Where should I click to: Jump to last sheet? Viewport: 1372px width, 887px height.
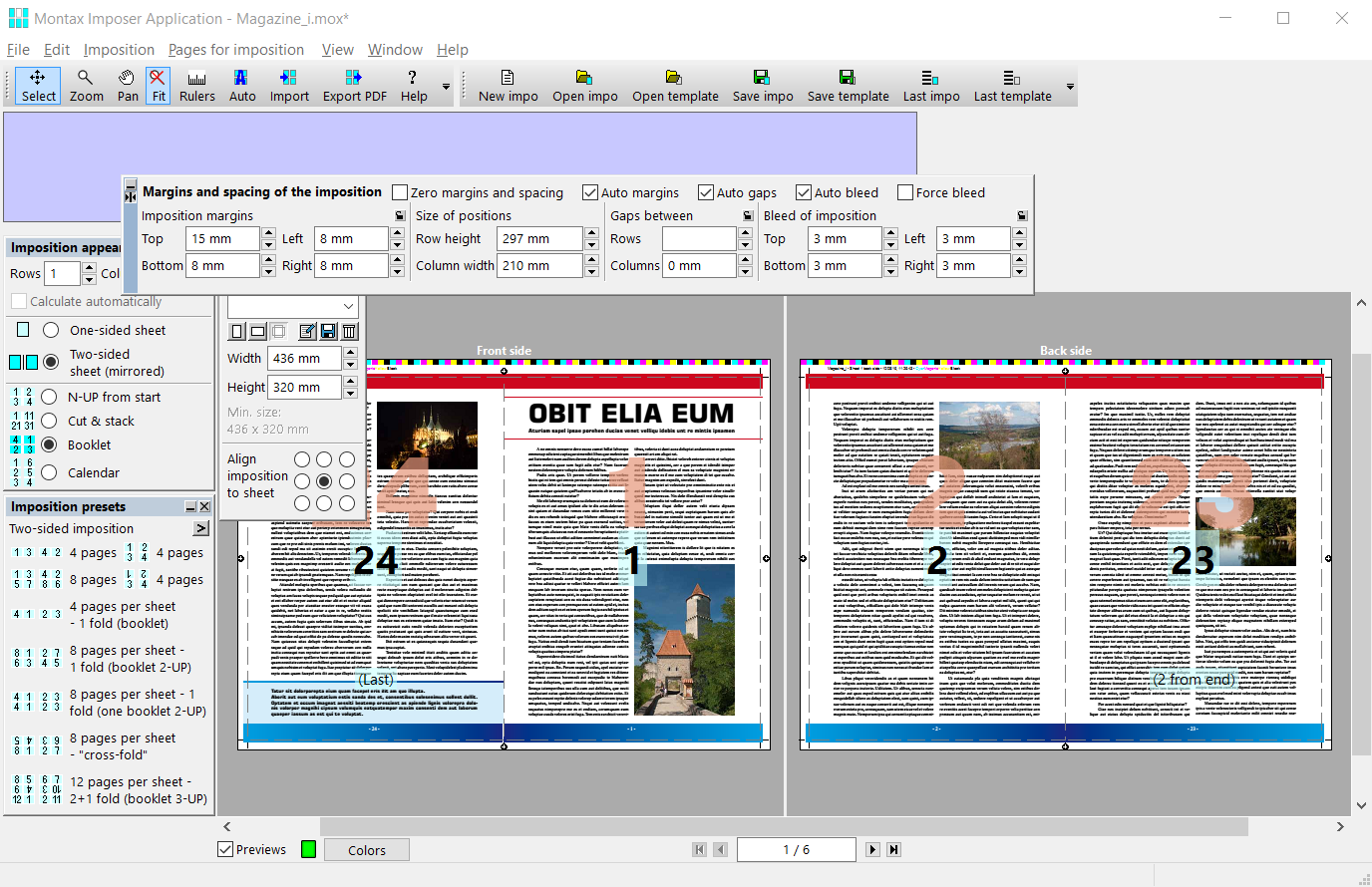893,849
